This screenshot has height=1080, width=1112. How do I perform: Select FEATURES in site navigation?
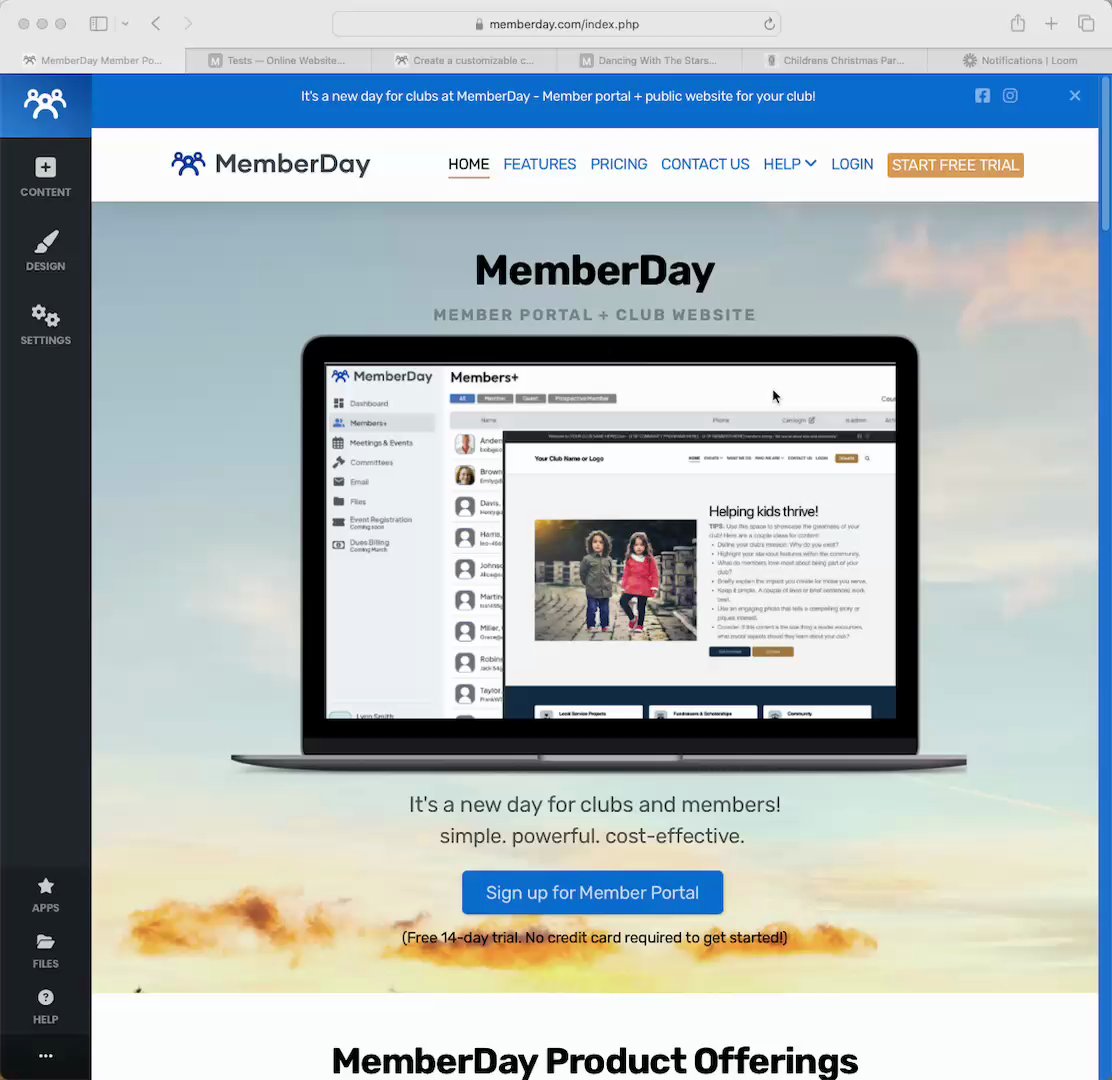[540, 165]
